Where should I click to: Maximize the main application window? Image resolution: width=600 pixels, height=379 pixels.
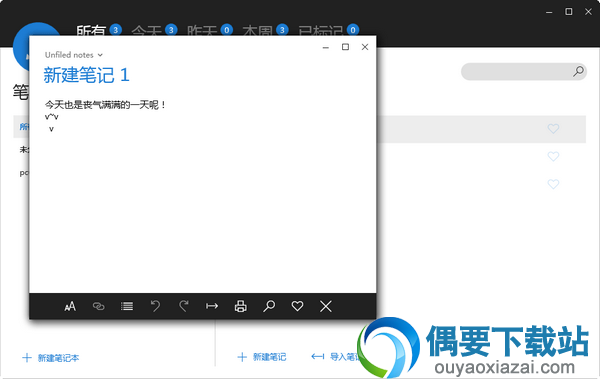[569, 11]
